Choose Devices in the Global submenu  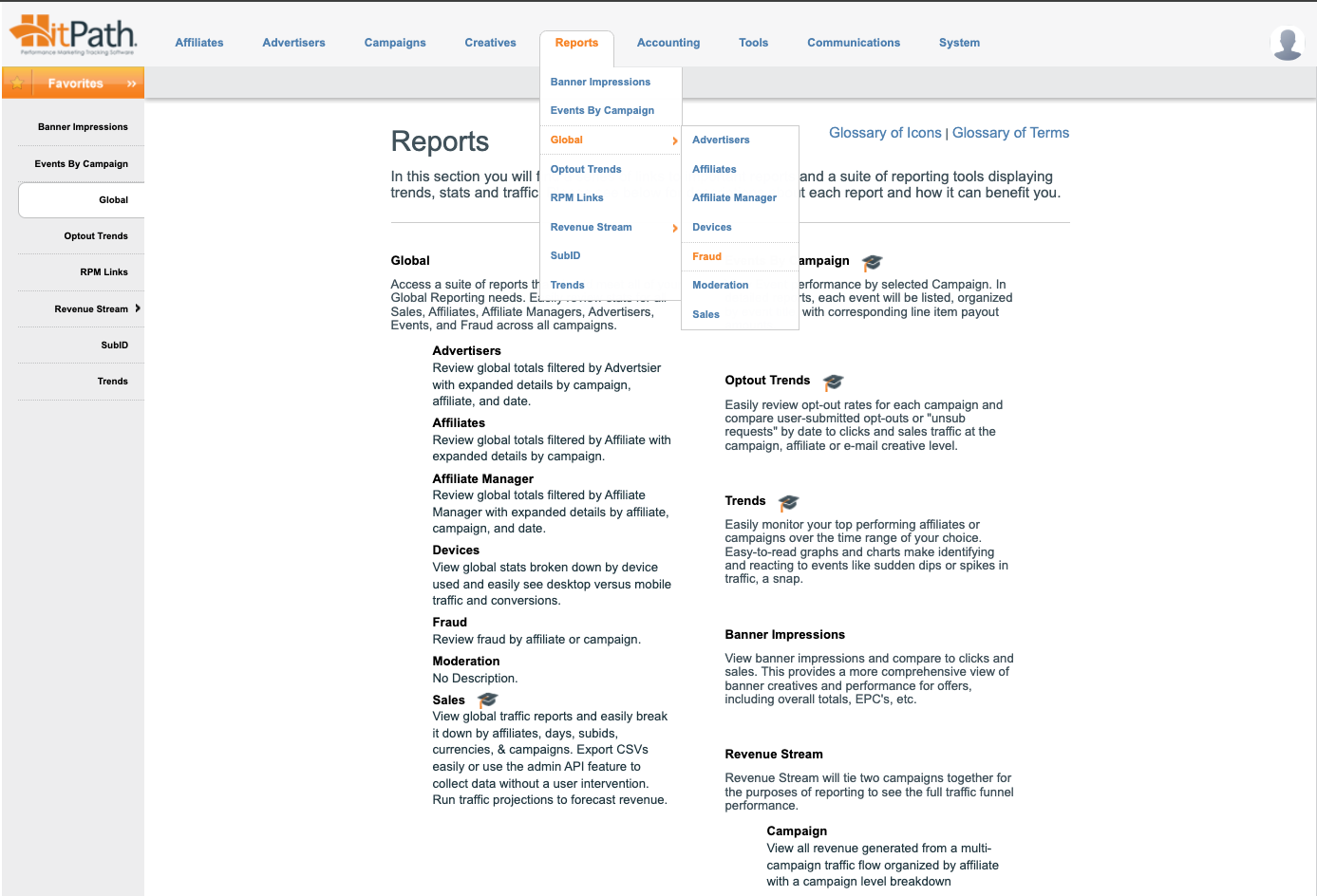click(711, 227)
